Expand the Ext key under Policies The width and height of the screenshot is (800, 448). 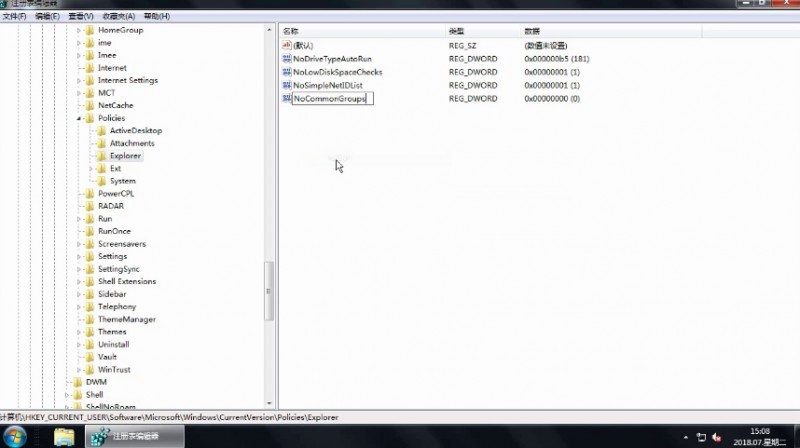pos(91,169)
